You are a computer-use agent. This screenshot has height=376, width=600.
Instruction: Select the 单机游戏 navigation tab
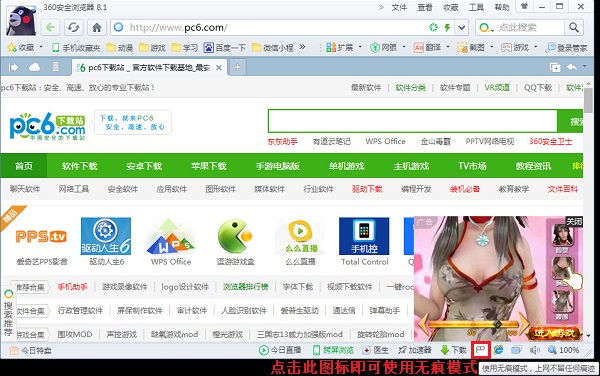pos(347,166)
